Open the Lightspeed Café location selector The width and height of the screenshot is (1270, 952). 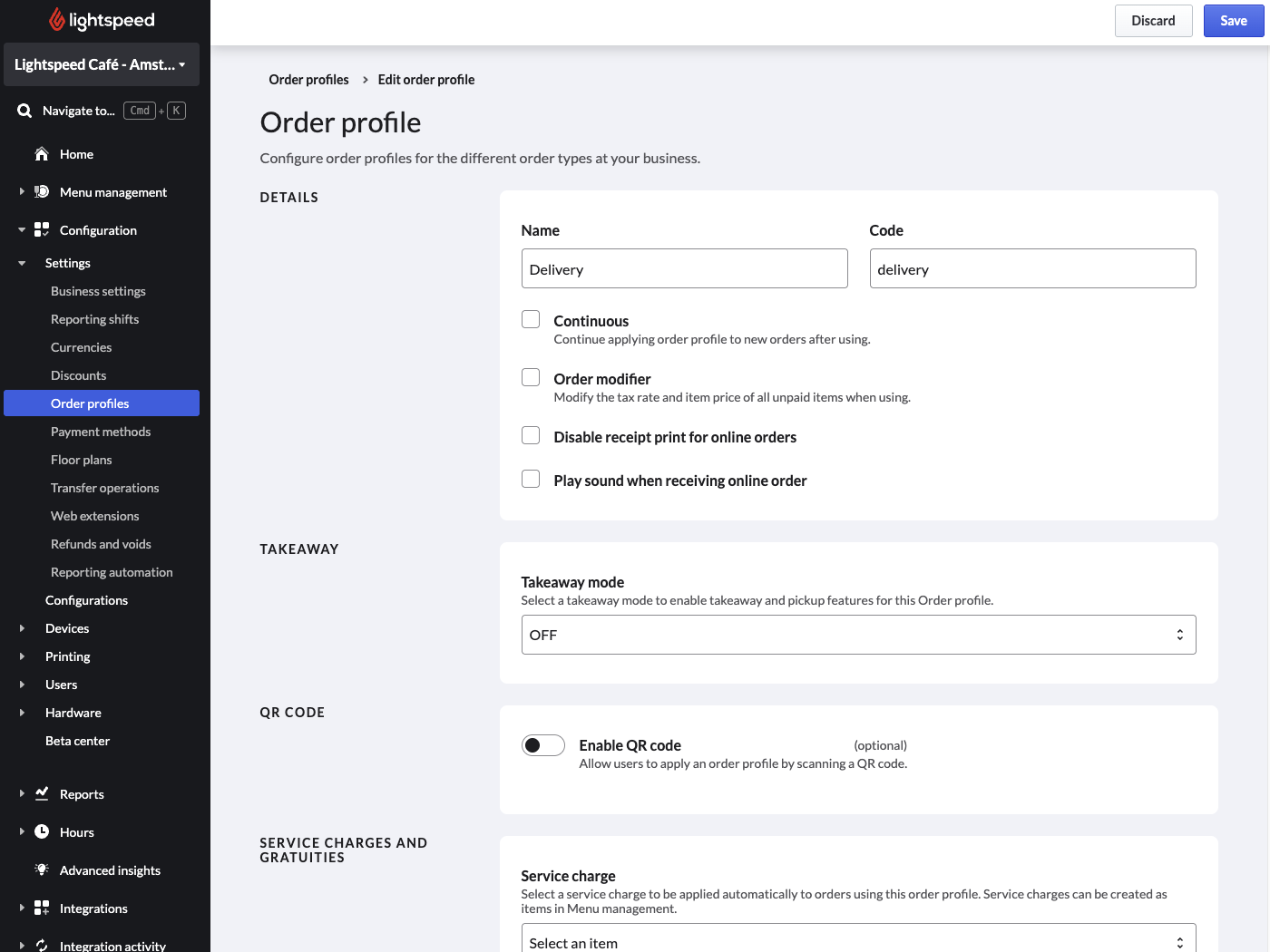click(x=101, y=64)
